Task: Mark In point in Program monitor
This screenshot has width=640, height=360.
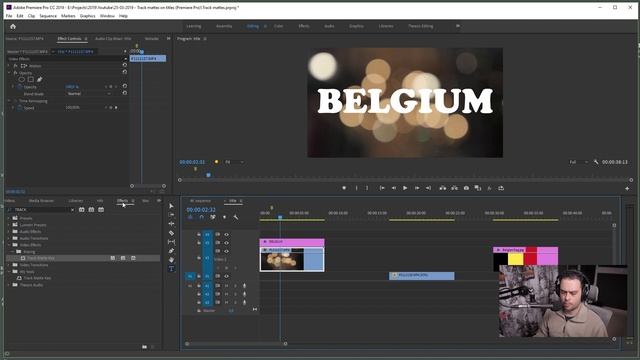Action: point(356,188)
